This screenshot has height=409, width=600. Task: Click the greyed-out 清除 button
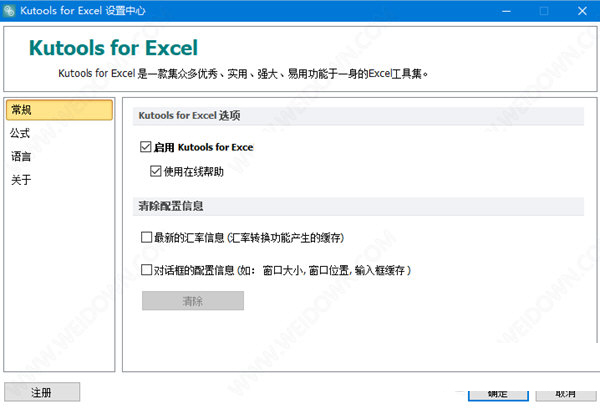point(193,301)
